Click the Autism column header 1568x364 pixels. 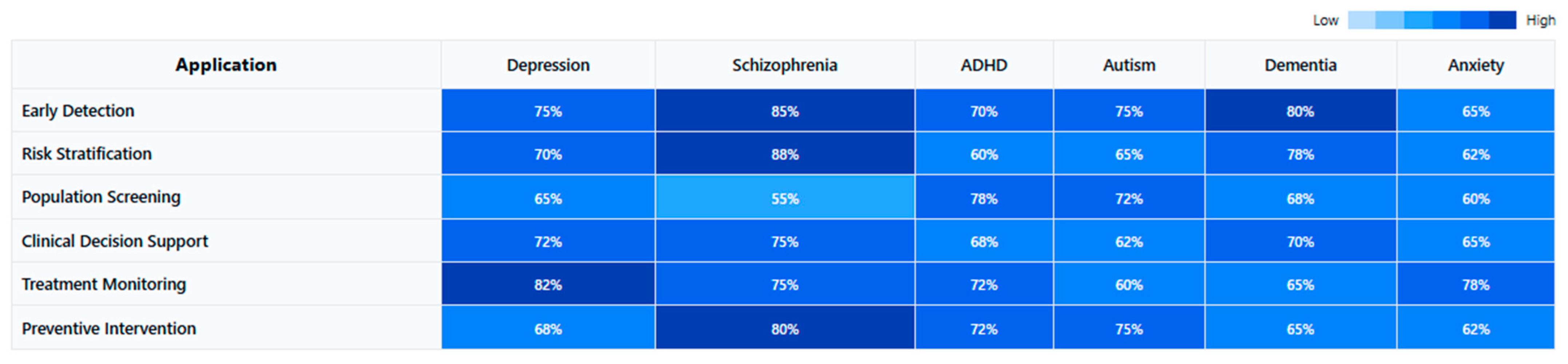click(1128, 65)
